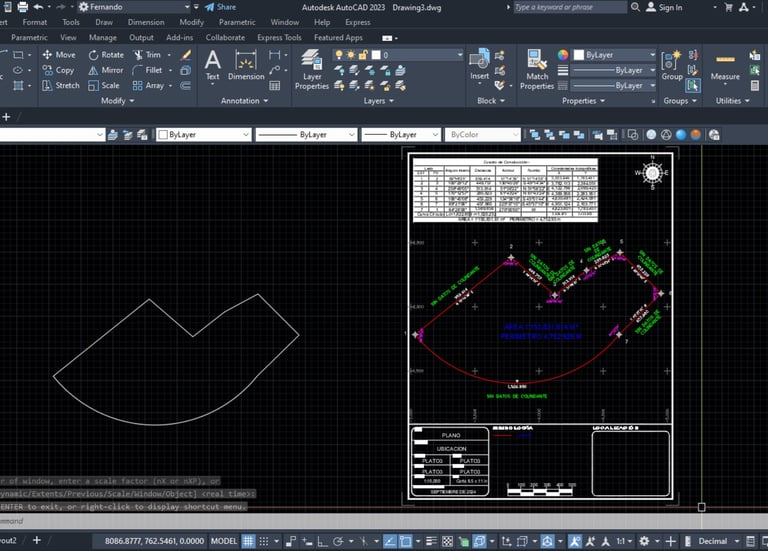The image size is (768, 551).
Task: Select the Trim tool
Action: [147, 55]
